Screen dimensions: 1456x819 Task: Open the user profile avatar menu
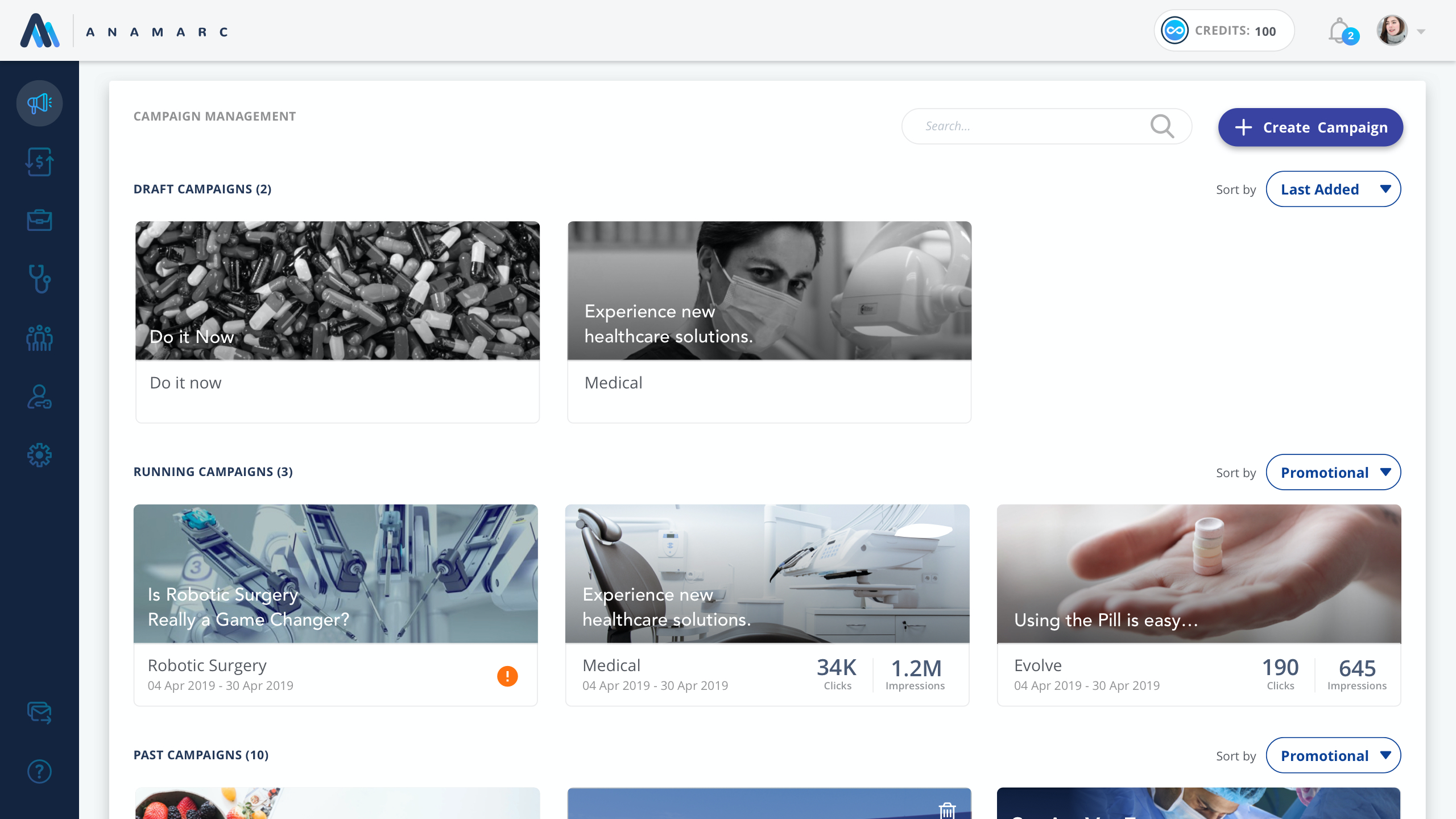[1392, 31]
